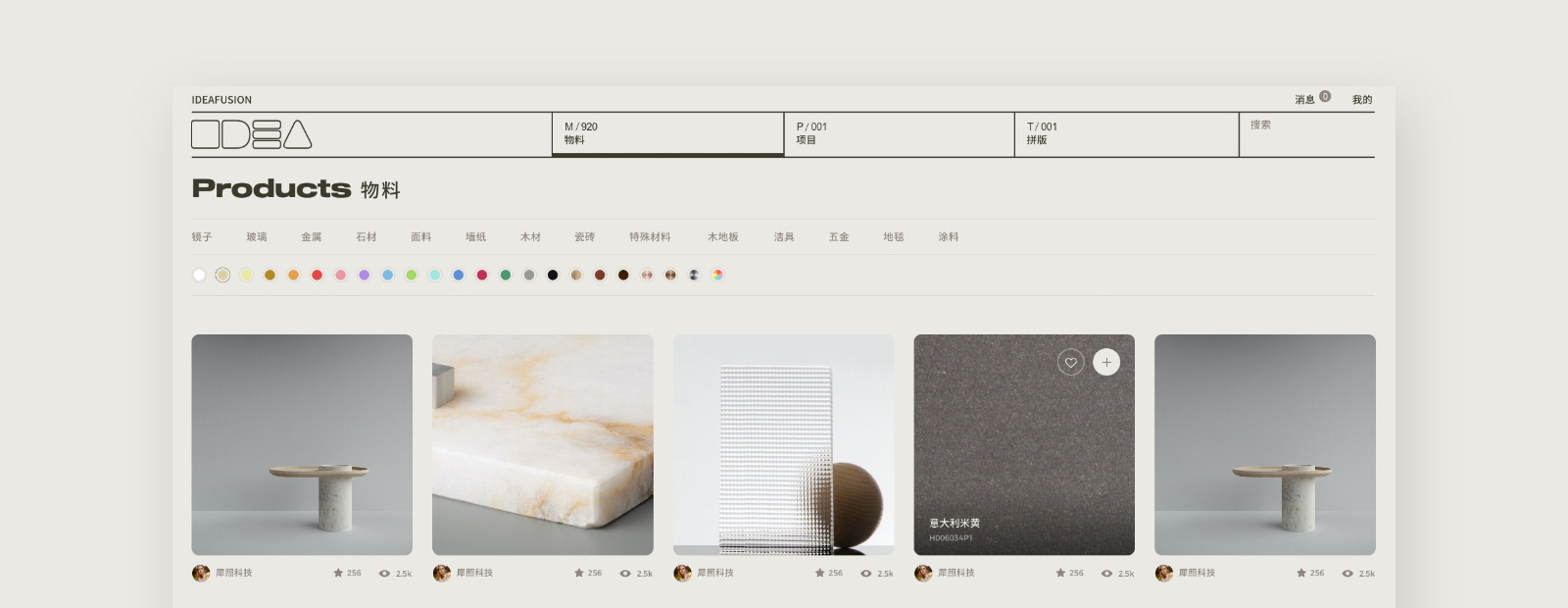Click the heart favorite icon on 意大利米黄 card
This screenshot has width=1568, height=608.
tap(1071, 363)
